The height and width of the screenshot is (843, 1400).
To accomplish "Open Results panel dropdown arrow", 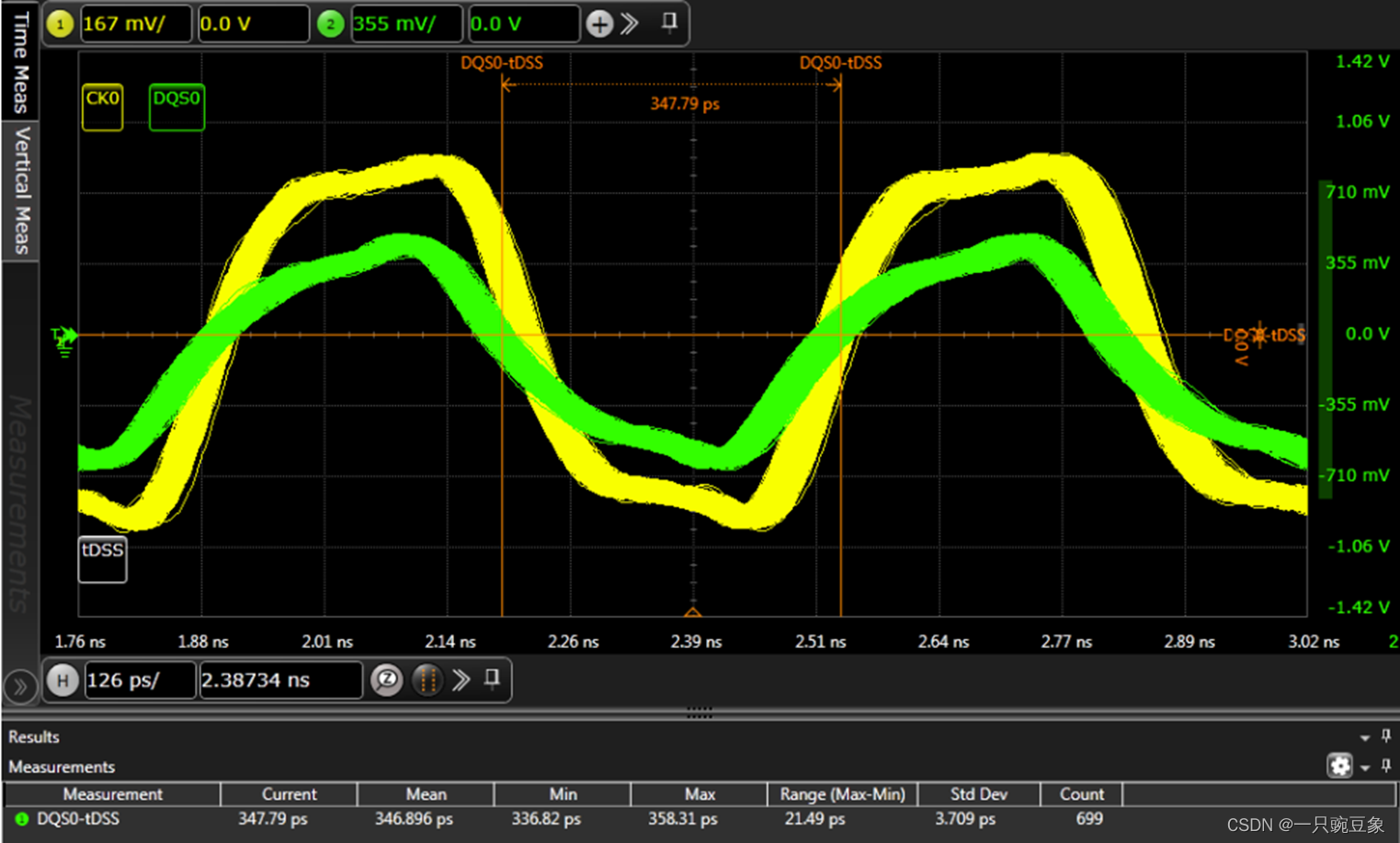I will click(1364, 737).
